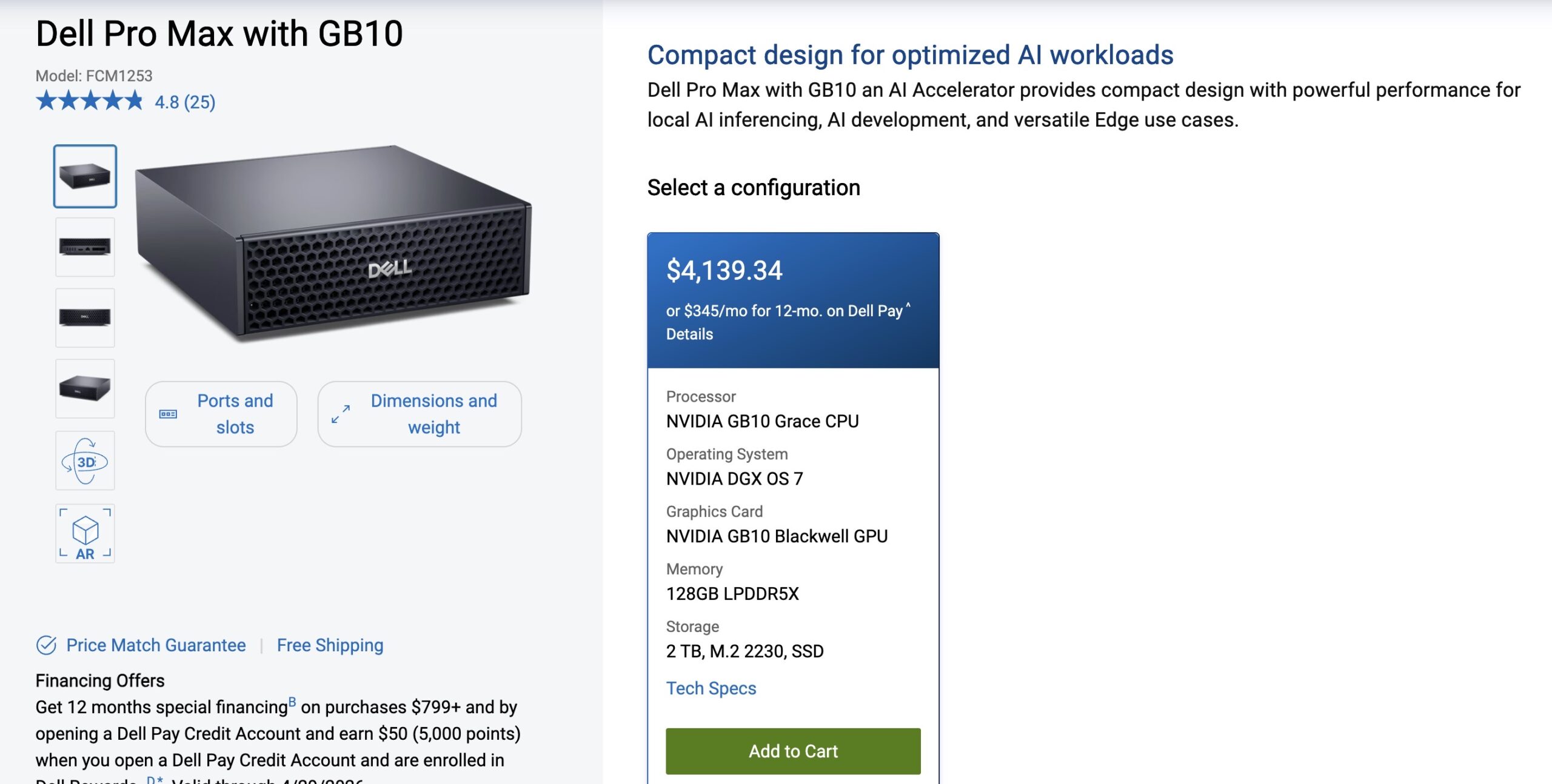Click the Free Shipping link

[x=330, y=645]
